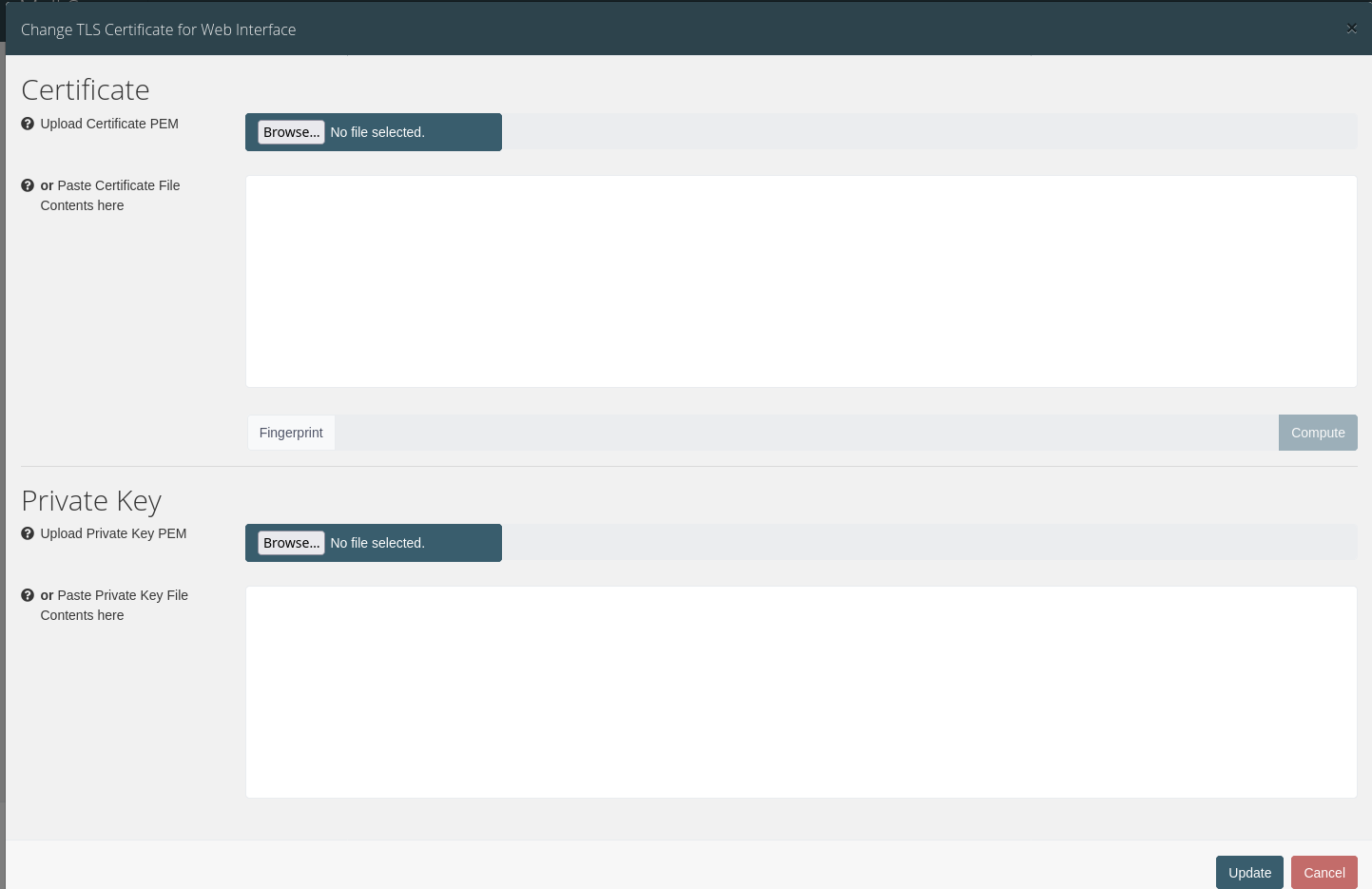Click inside the private key paste text area
The width and height of the screenshot is (1372, 889).
click(799, 691)
